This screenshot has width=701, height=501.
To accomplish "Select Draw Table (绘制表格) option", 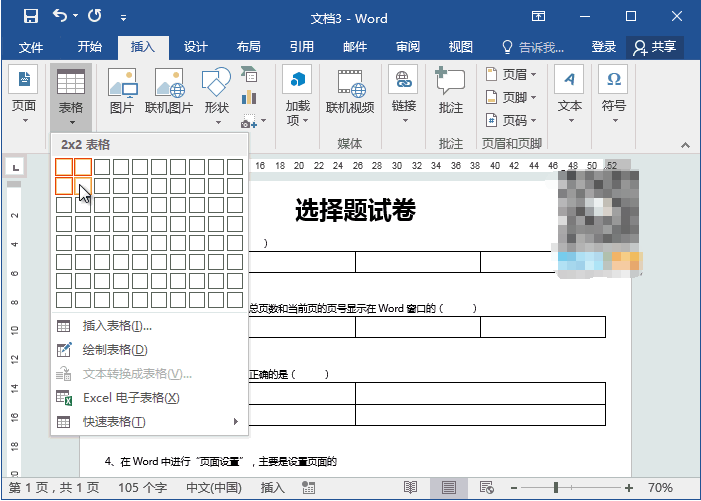I will pyautogui.click(x=114, y=350).
